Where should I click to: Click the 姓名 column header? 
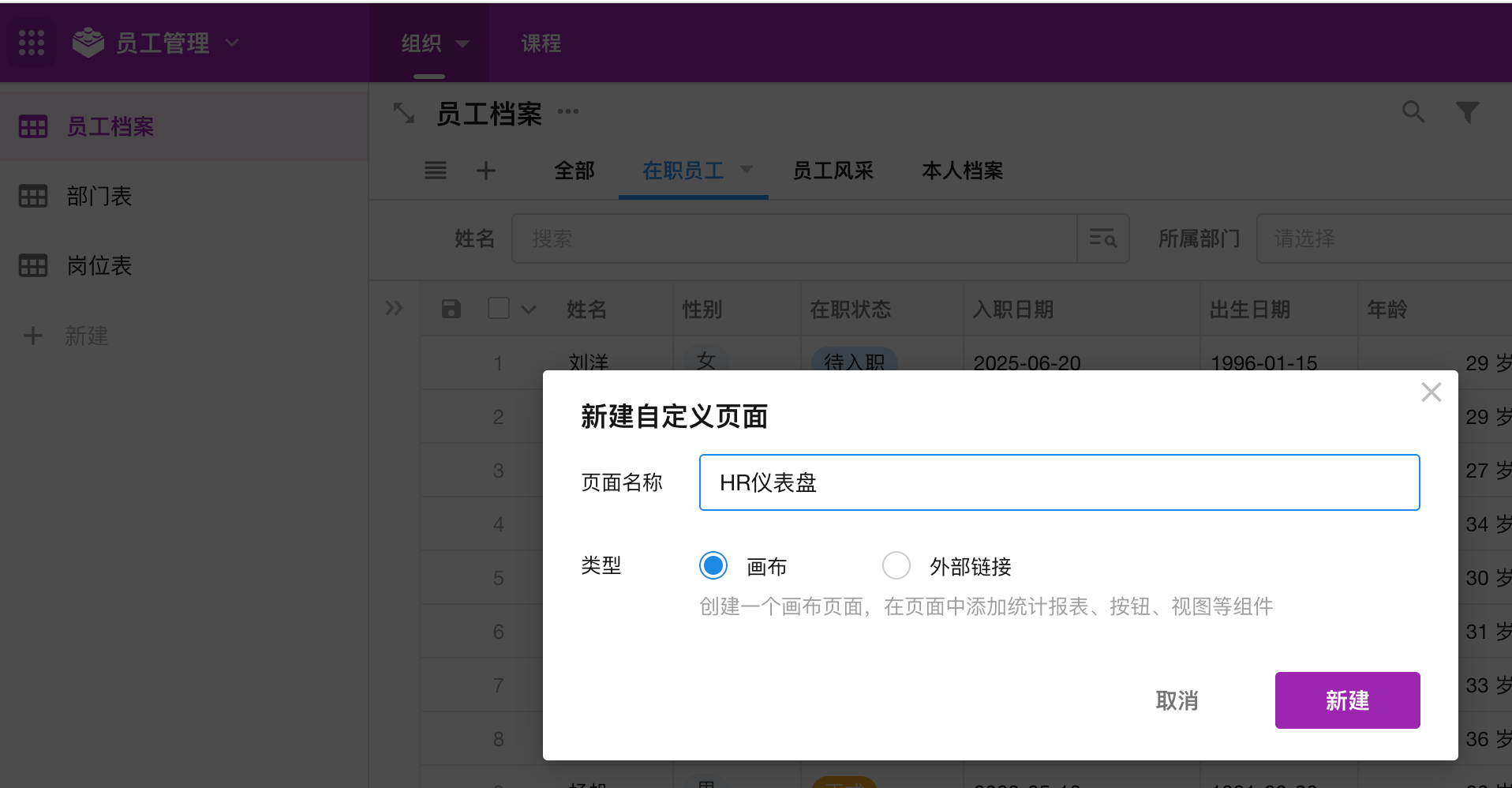tap(586, 310)
